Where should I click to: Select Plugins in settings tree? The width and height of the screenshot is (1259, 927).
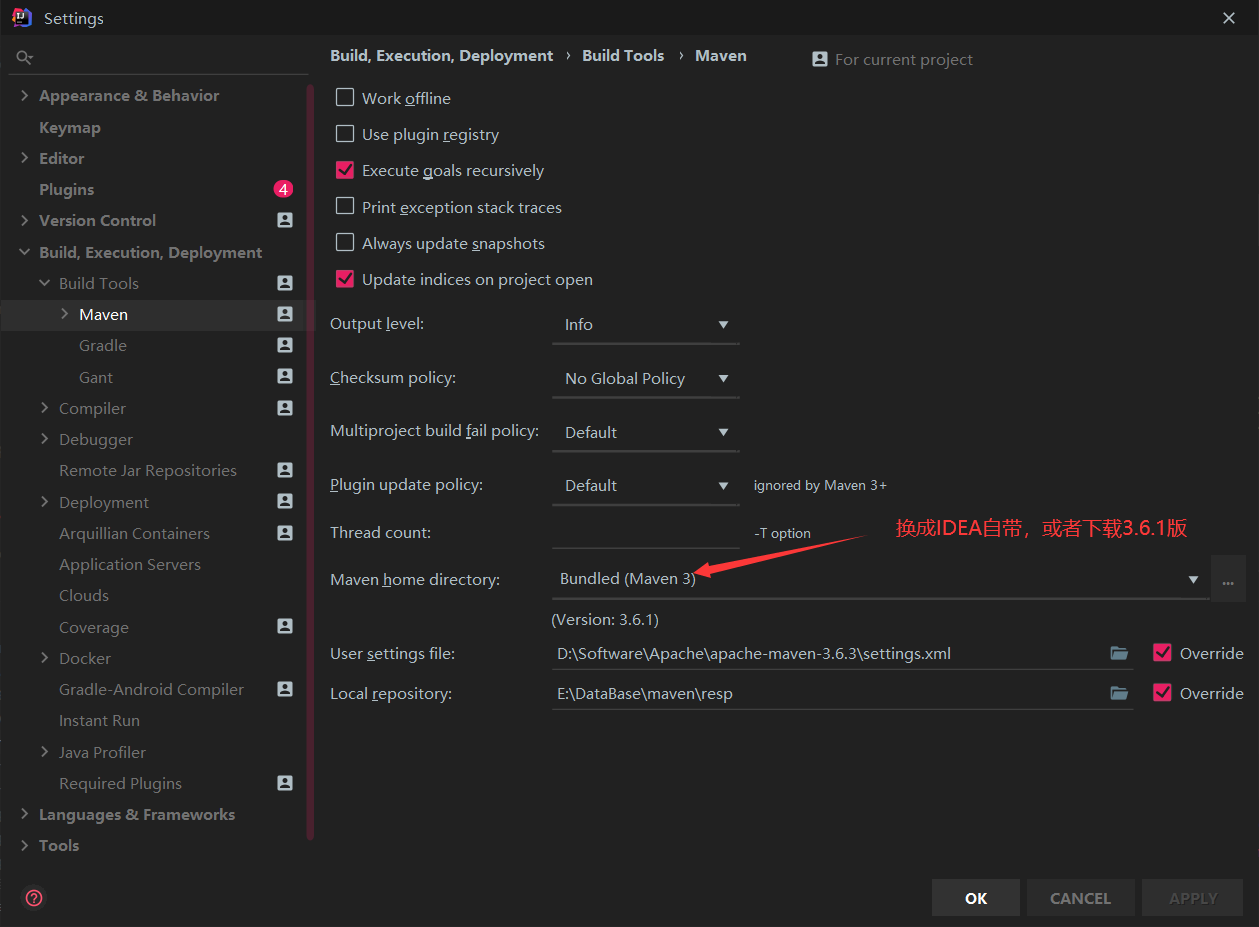coord(66,189)
